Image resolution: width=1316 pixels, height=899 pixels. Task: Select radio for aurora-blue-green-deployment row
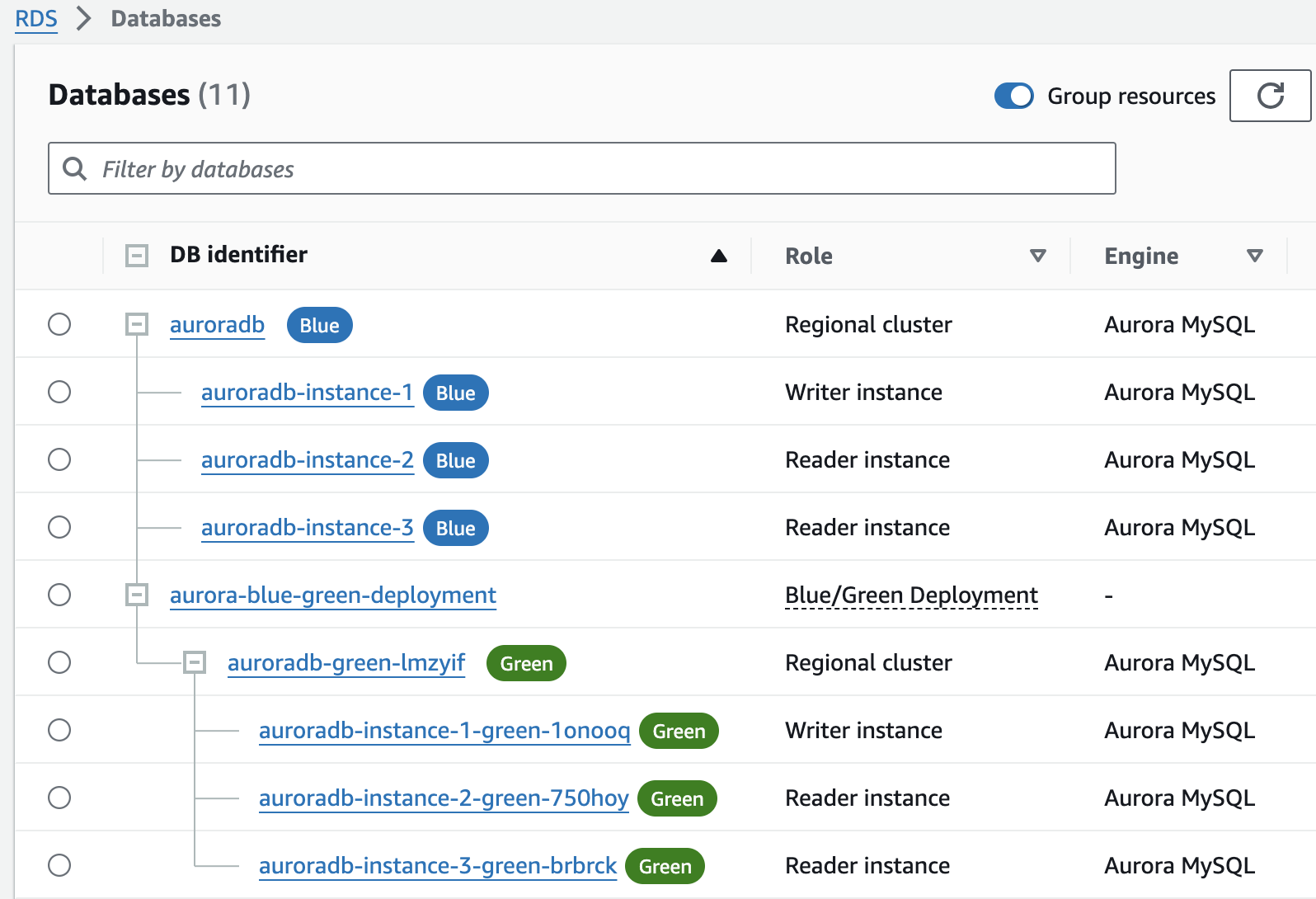tap(59, 595)
